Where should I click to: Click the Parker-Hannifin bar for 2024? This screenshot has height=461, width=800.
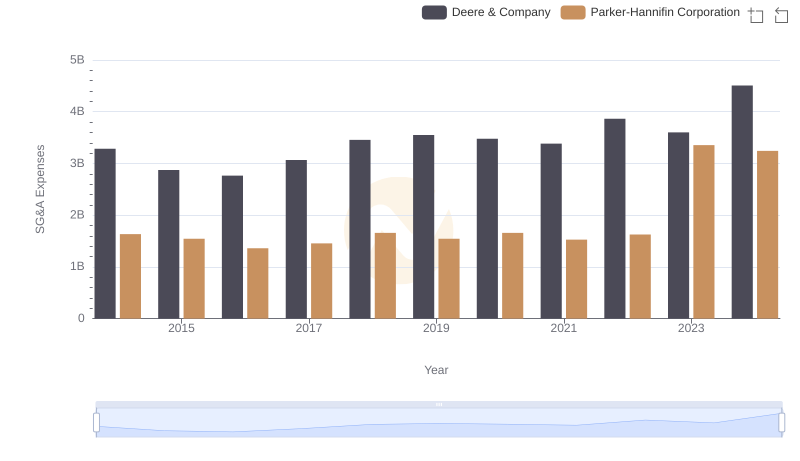[768, 235]
